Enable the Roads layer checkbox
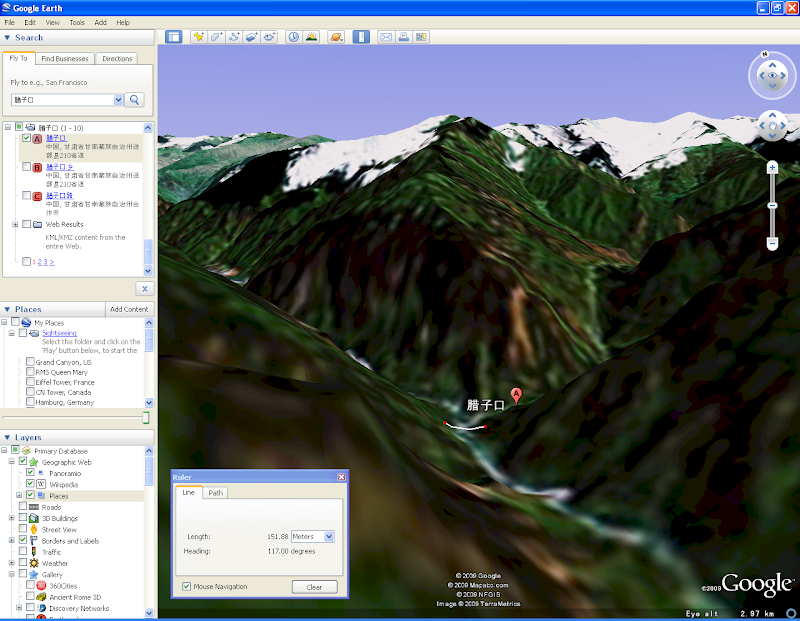The width and height of the screenshot is (800, 621). pyautogui.click(x=24, y=507)
